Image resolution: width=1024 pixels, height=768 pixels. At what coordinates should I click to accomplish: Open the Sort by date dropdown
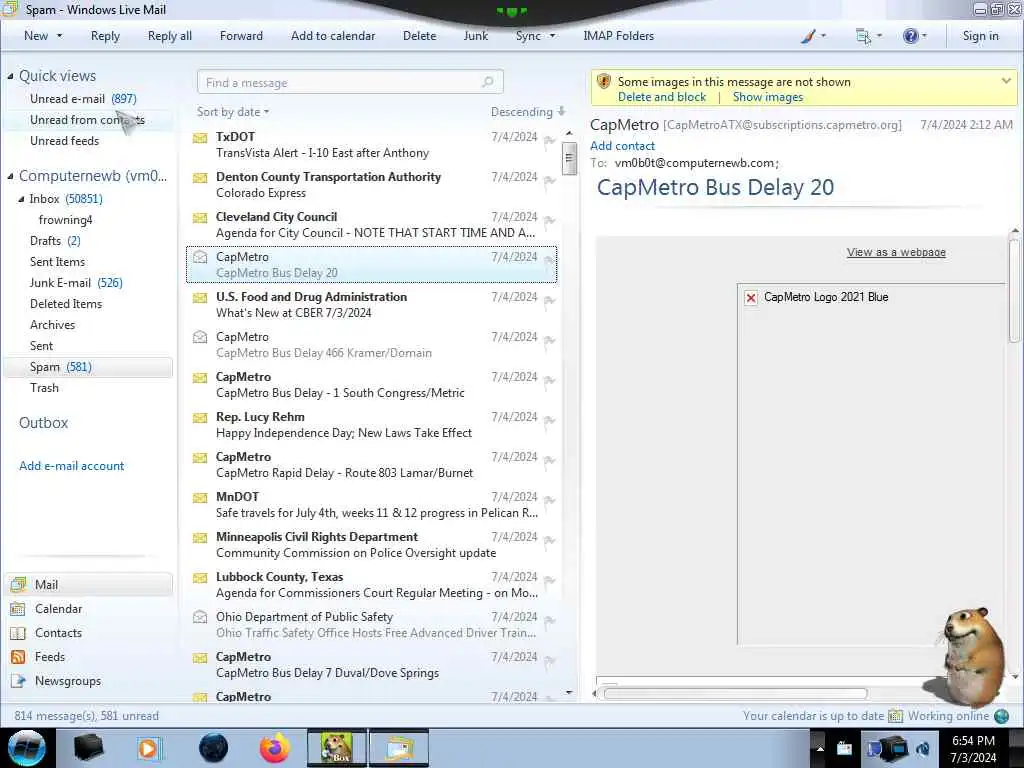233,112
